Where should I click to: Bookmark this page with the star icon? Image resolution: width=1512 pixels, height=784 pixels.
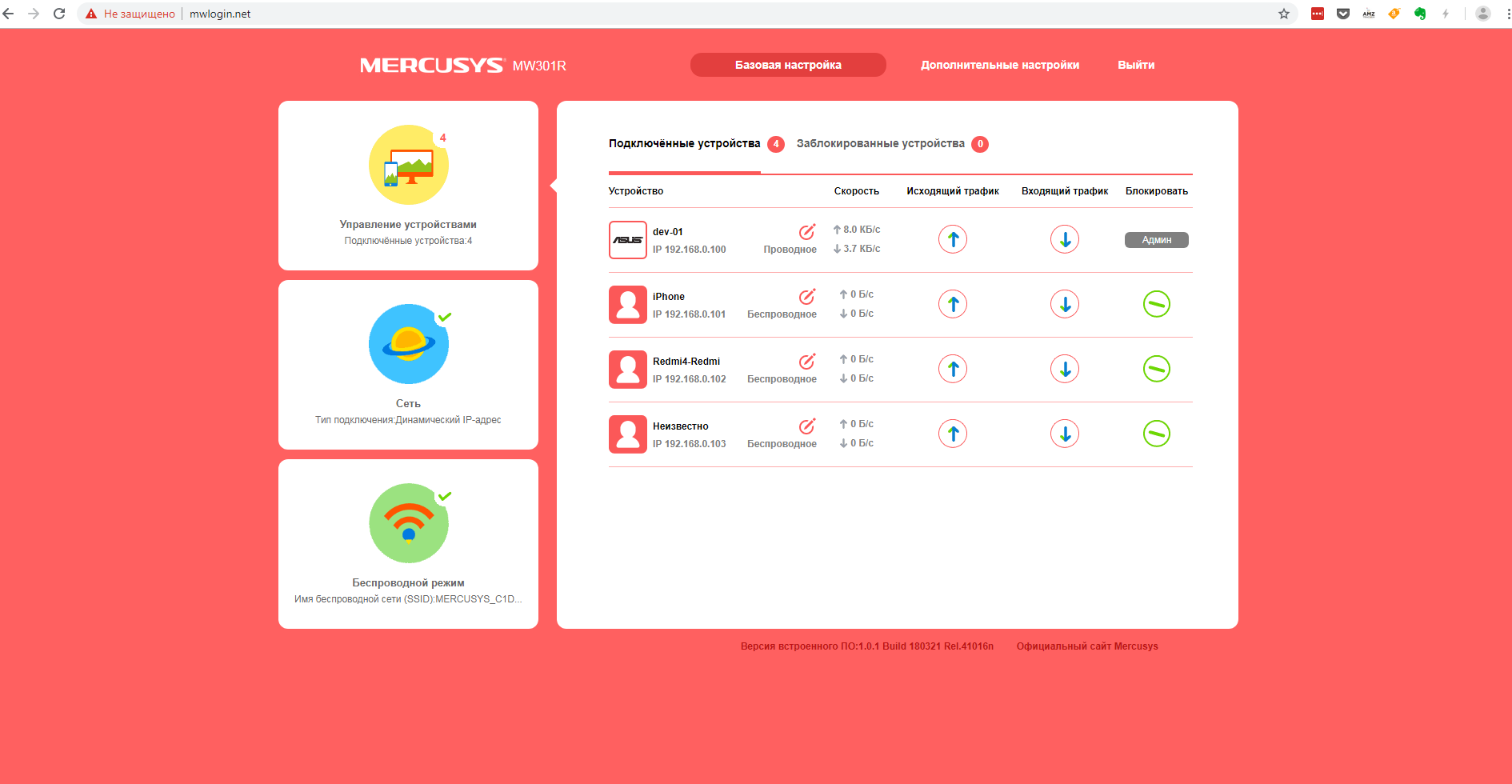pyautogui.click(x=1284, y=14)
